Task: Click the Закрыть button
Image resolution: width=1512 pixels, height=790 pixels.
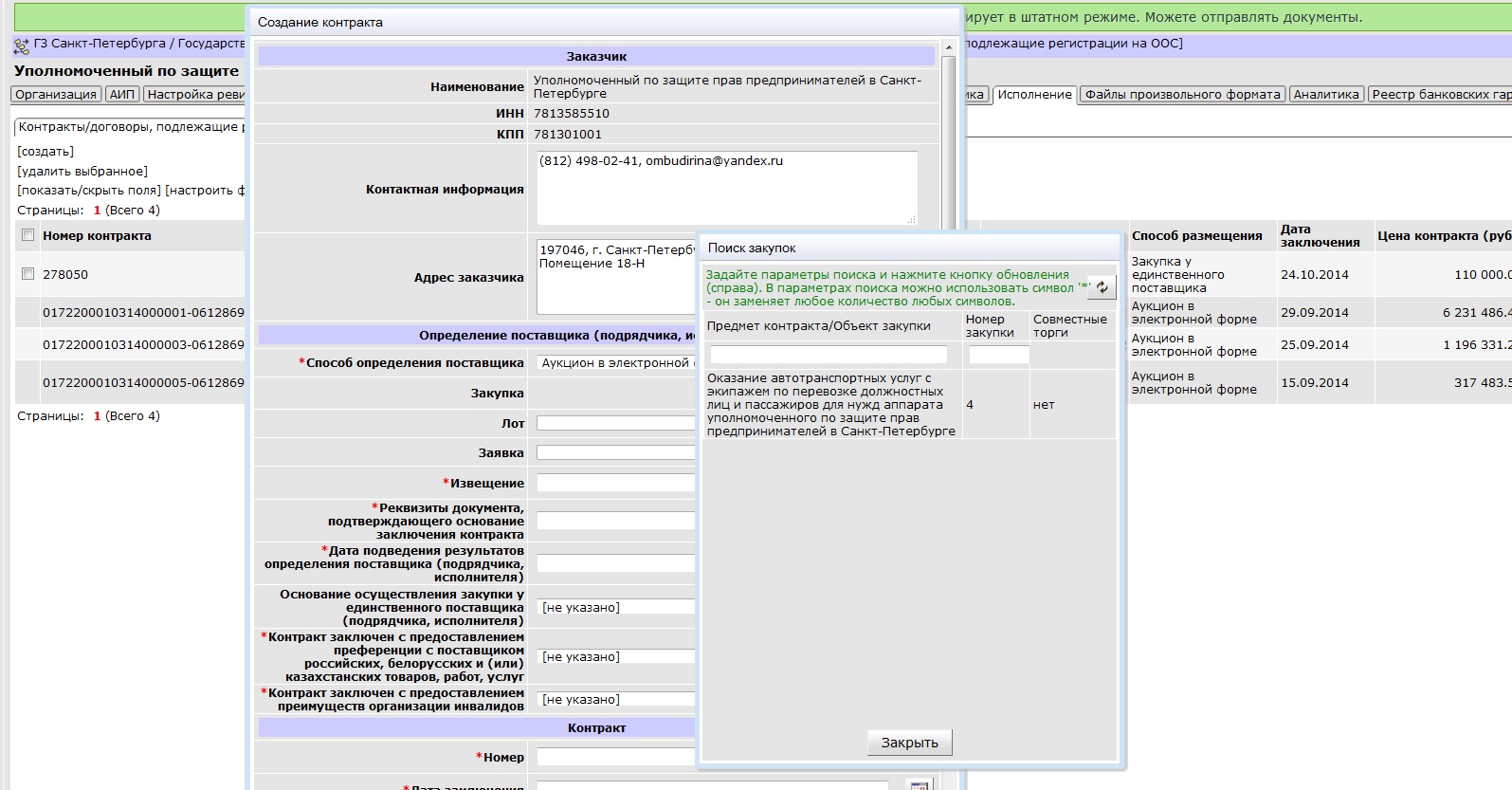Action: click(909, 743)
